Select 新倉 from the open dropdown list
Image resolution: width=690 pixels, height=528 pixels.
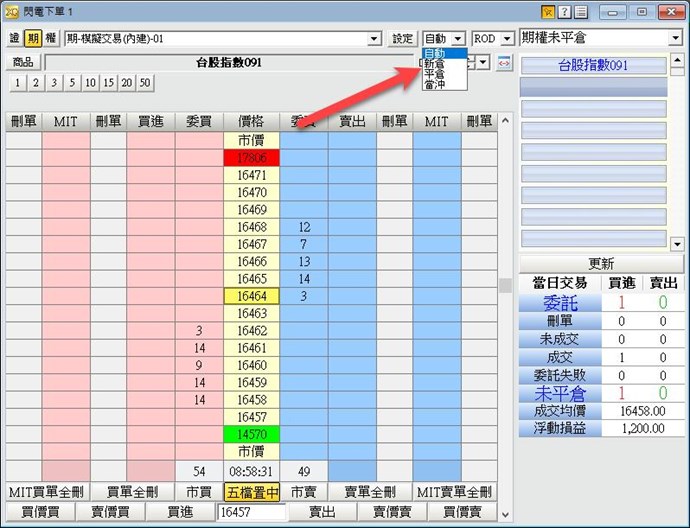435,63
